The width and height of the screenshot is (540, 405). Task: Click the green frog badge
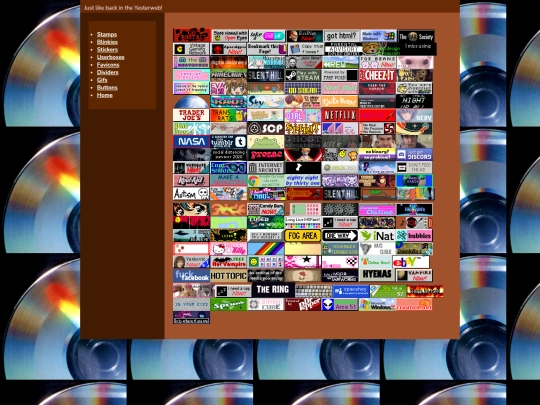pyautogui.click(x=266, y=142)
